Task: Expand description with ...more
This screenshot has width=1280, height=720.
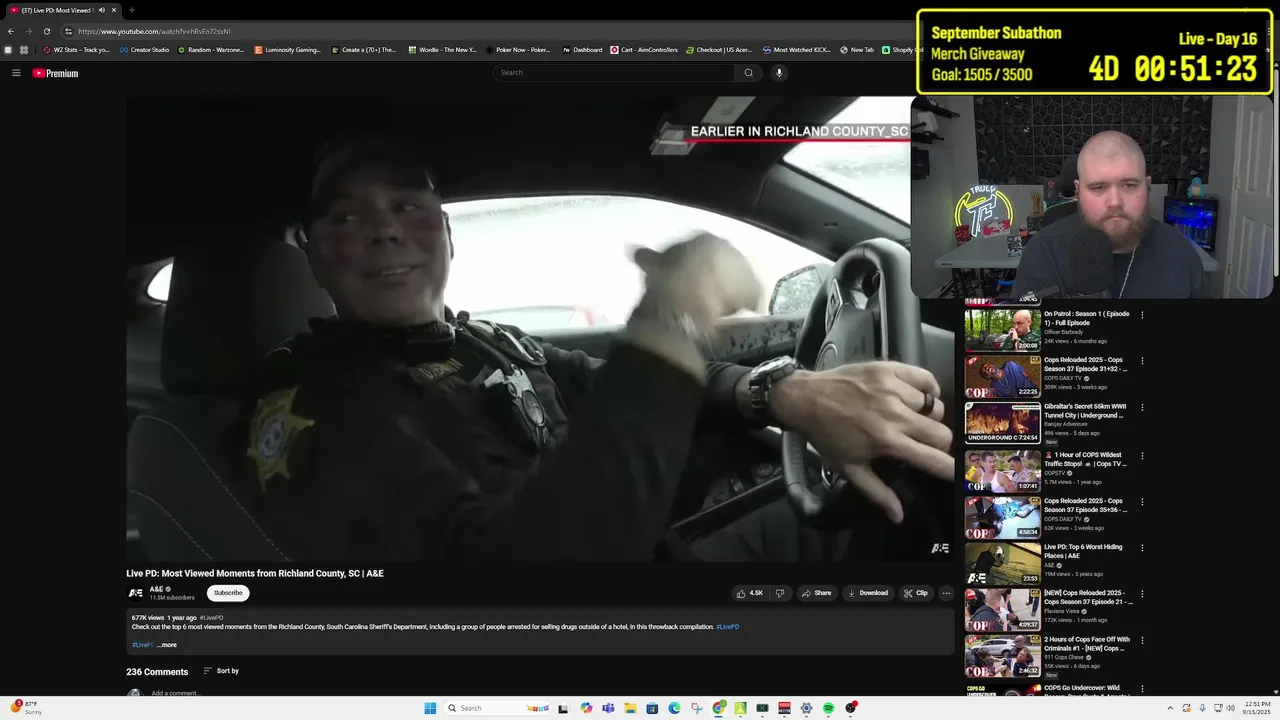Action: 167,645
